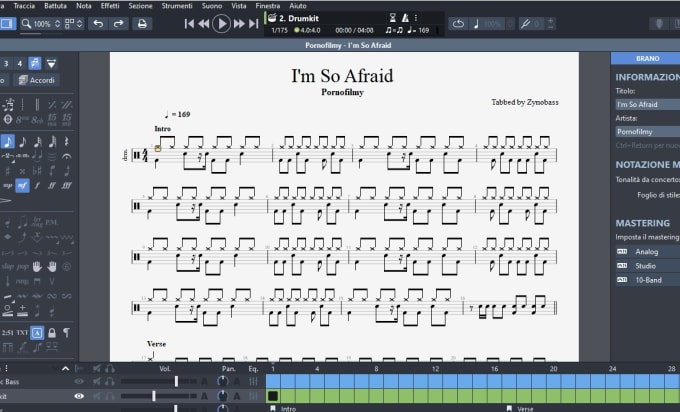Select voice 4
The width and height of the screenshot is (680, 412).
20,64
